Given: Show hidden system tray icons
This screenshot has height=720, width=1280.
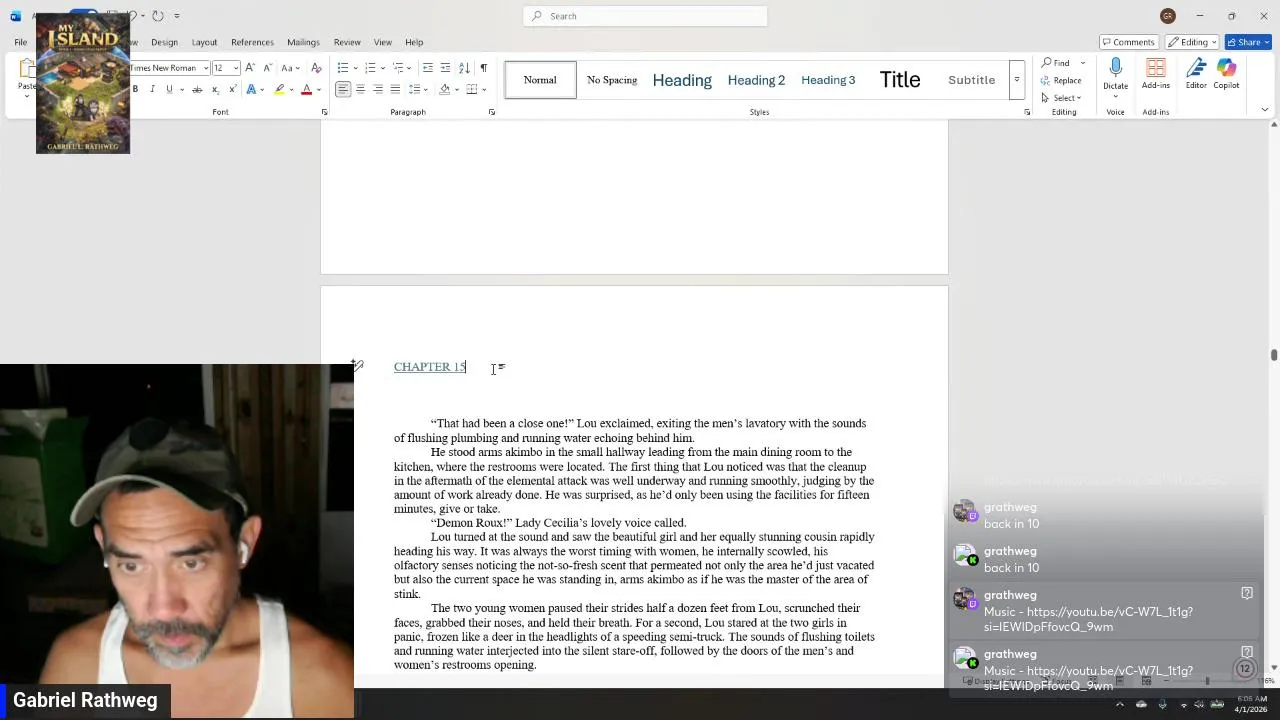Looking at the screenshot, I should point(1119,705).
